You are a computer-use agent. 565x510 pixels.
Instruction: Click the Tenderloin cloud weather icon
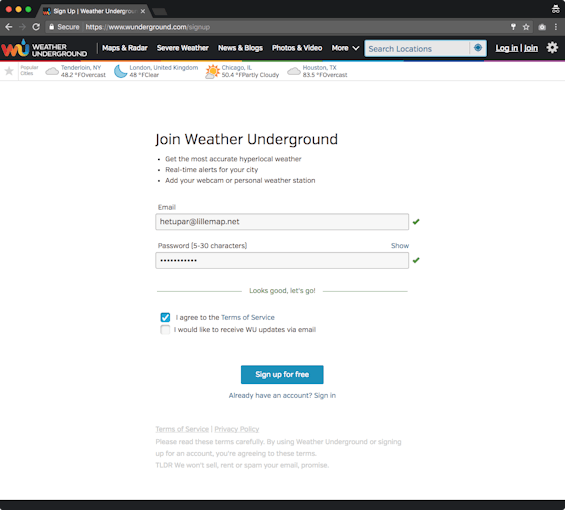[52, 71]
